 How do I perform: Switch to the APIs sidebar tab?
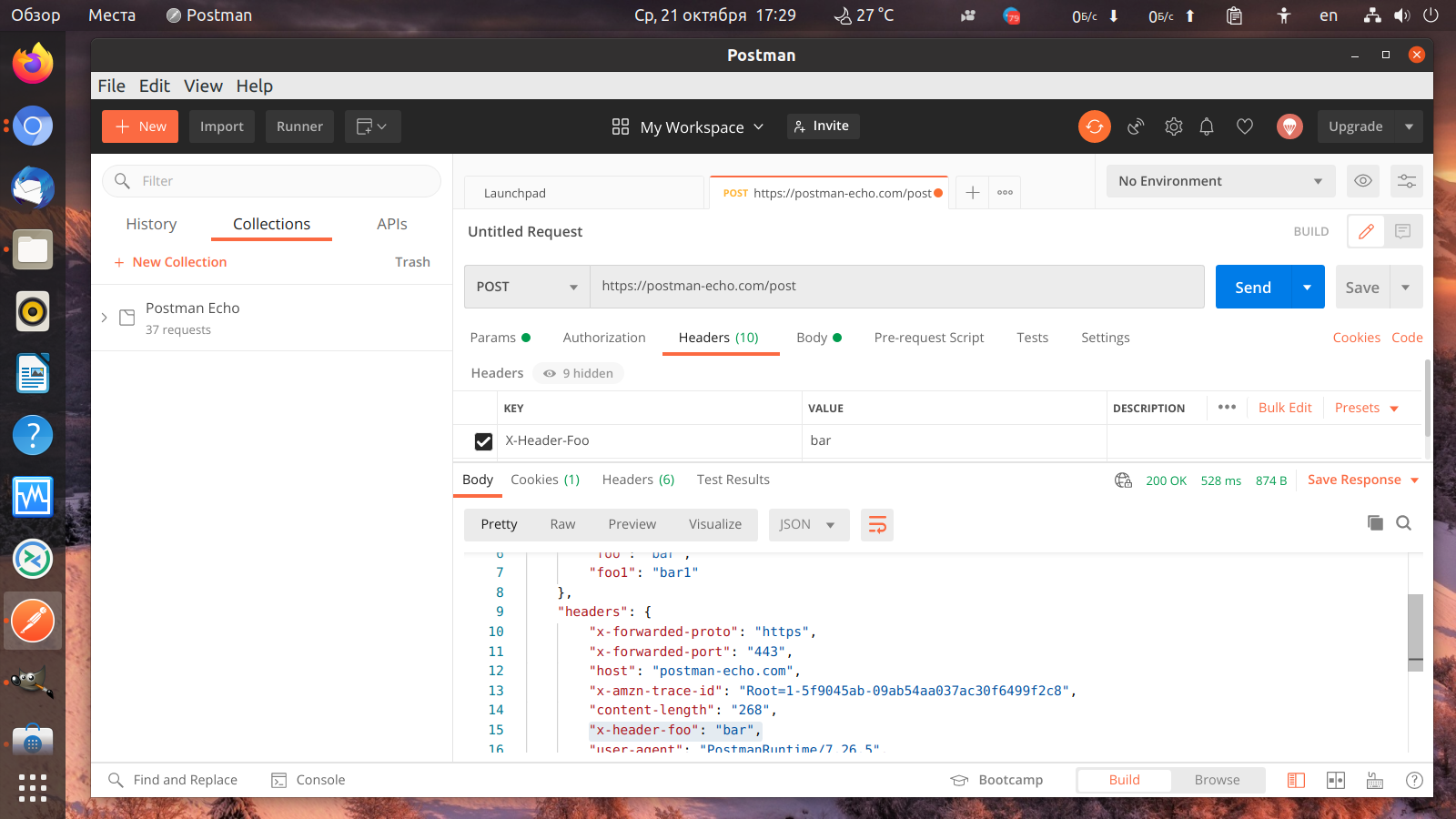pos(392,224)
